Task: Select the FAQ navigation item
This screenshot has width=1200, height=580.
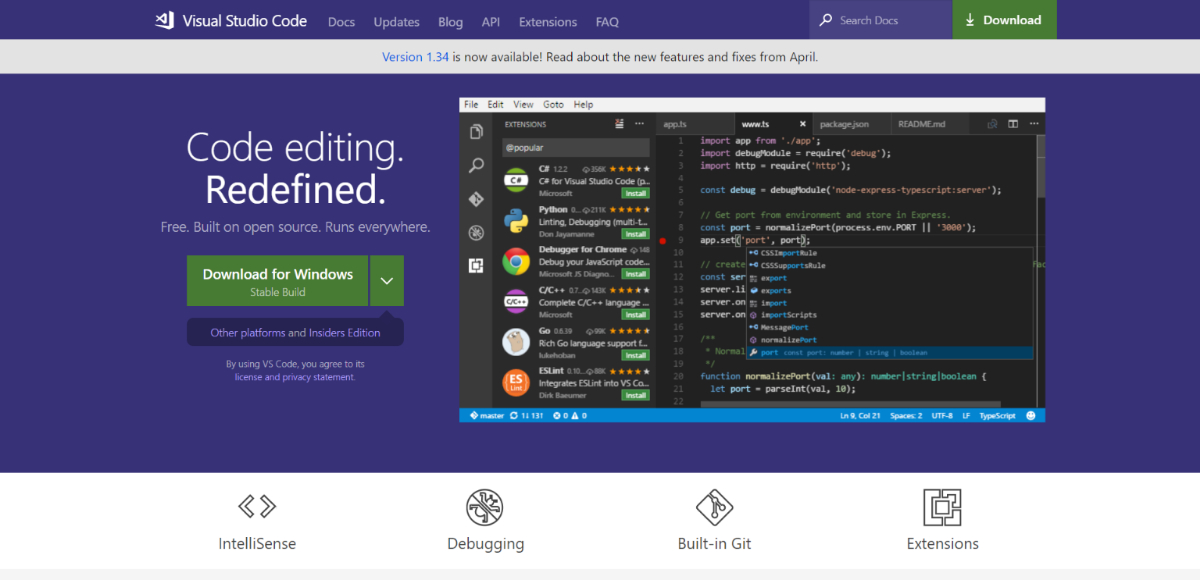Action: 607,21
